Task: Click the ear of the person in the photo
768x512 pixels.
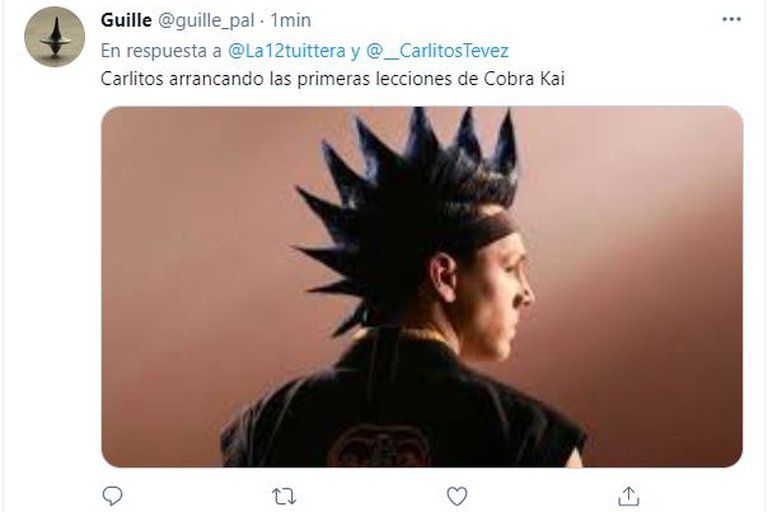Action: point(443,277)
